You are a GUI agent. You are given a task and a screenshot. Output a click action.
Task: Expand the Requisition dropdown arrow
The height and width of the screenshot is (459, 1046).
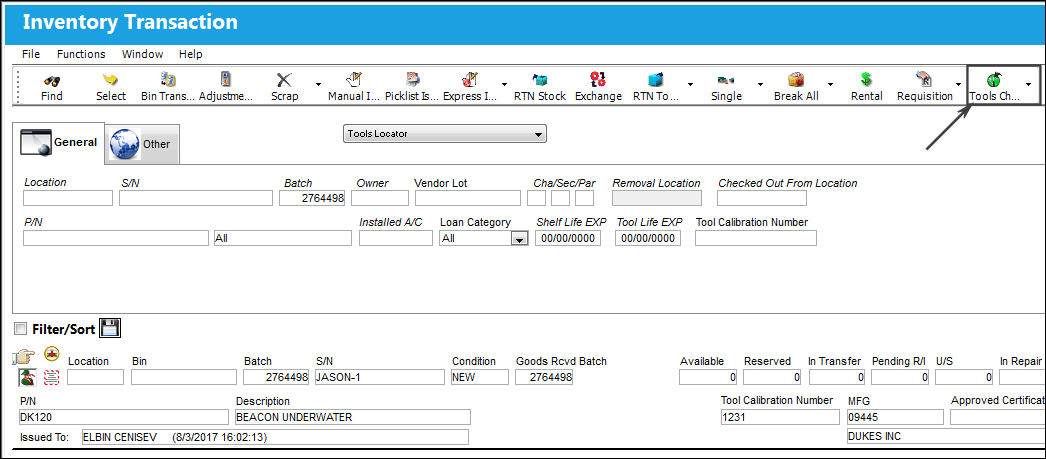coord(959,84)
